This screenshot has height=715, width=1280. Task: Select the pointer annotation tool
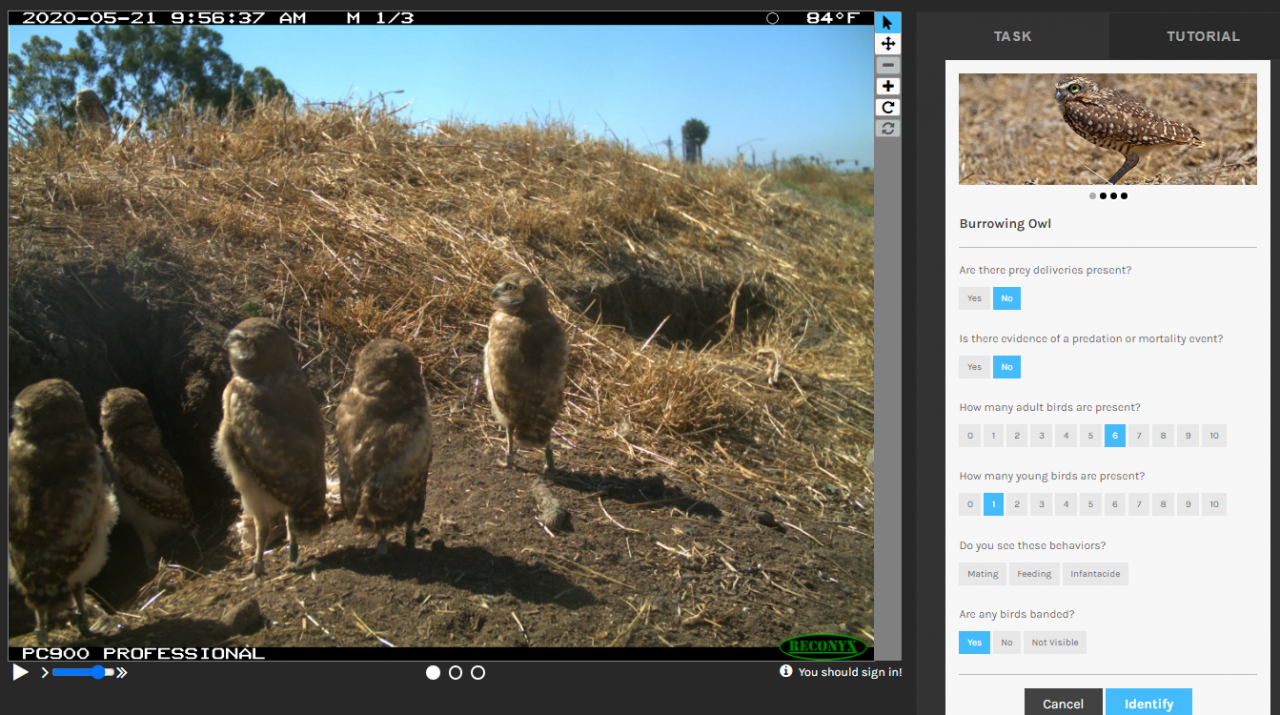888,23
